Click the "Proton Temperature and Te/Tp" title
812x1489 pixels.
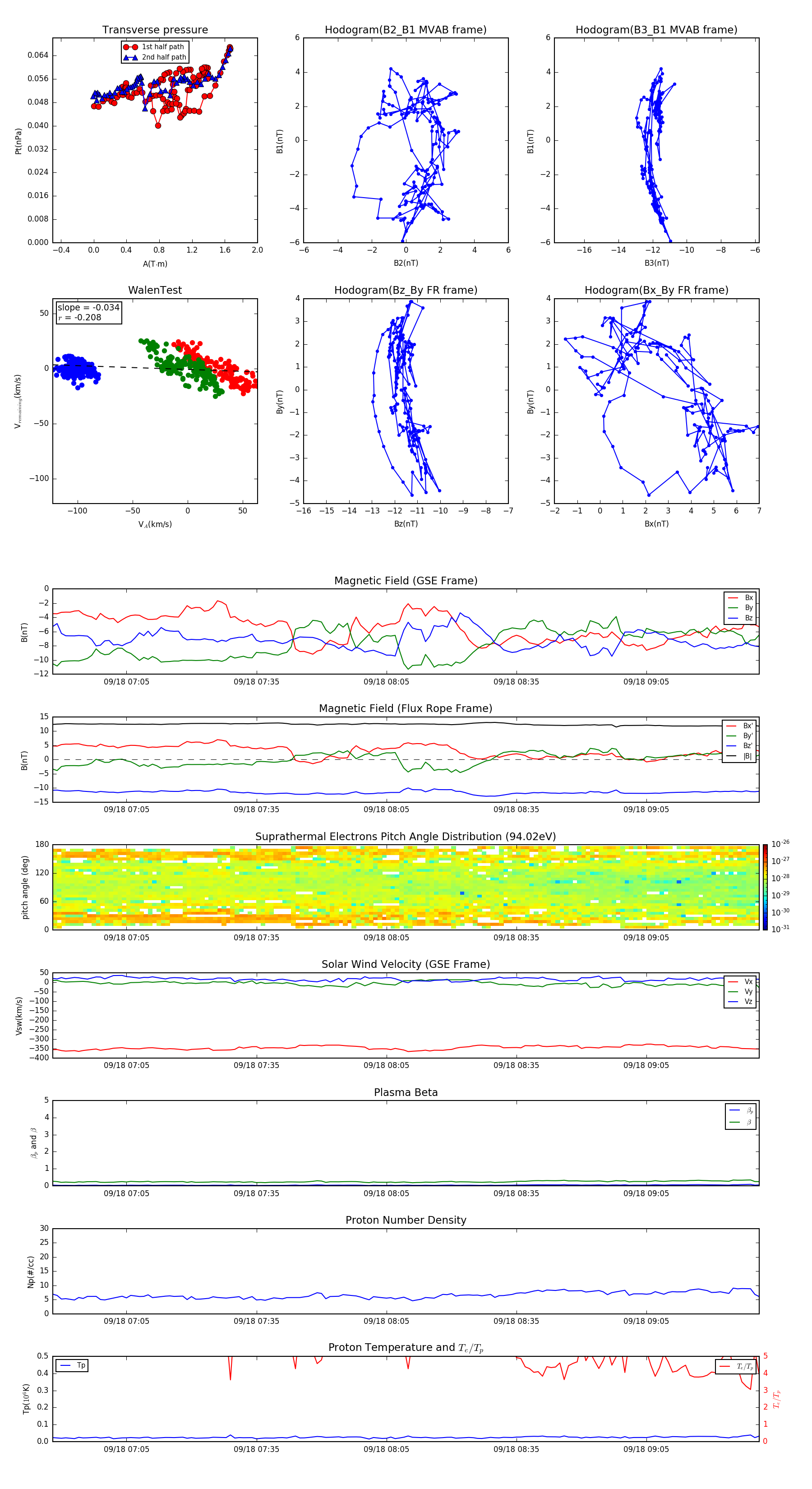(406, 1348)
